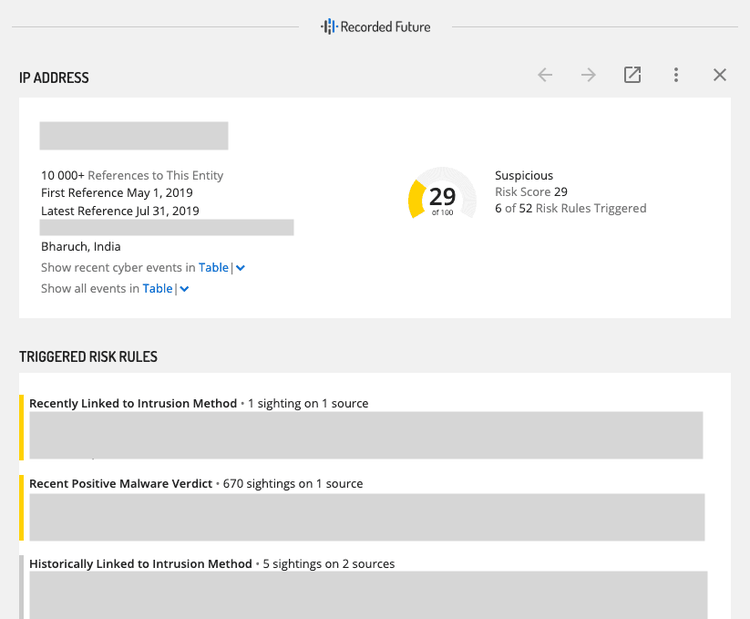Click the 6 of 52 Risk Rules Triggered text
The image size is (750, 619).
pos(570,209)
